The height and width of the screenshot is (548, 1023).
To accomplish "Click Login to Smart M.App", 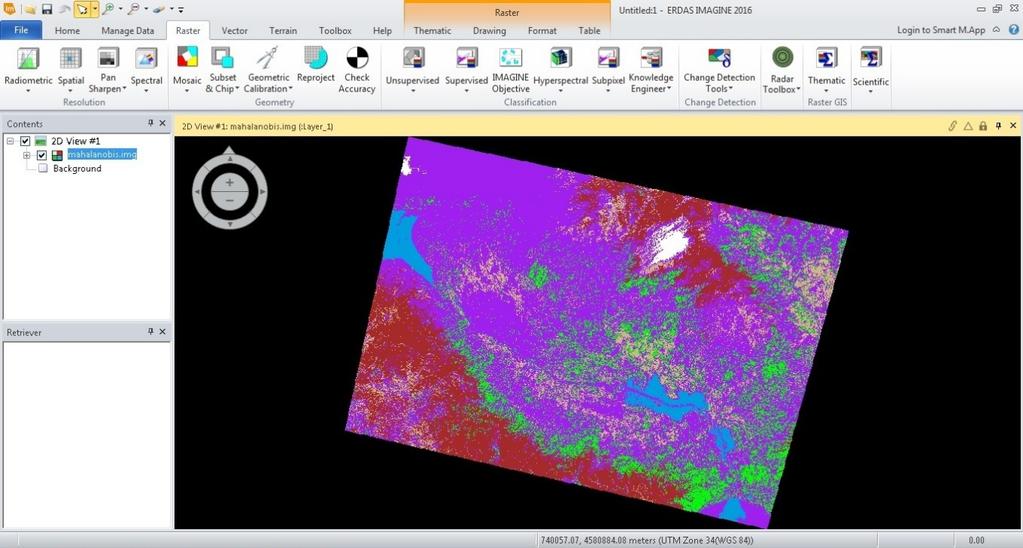I will coord(941,30).
